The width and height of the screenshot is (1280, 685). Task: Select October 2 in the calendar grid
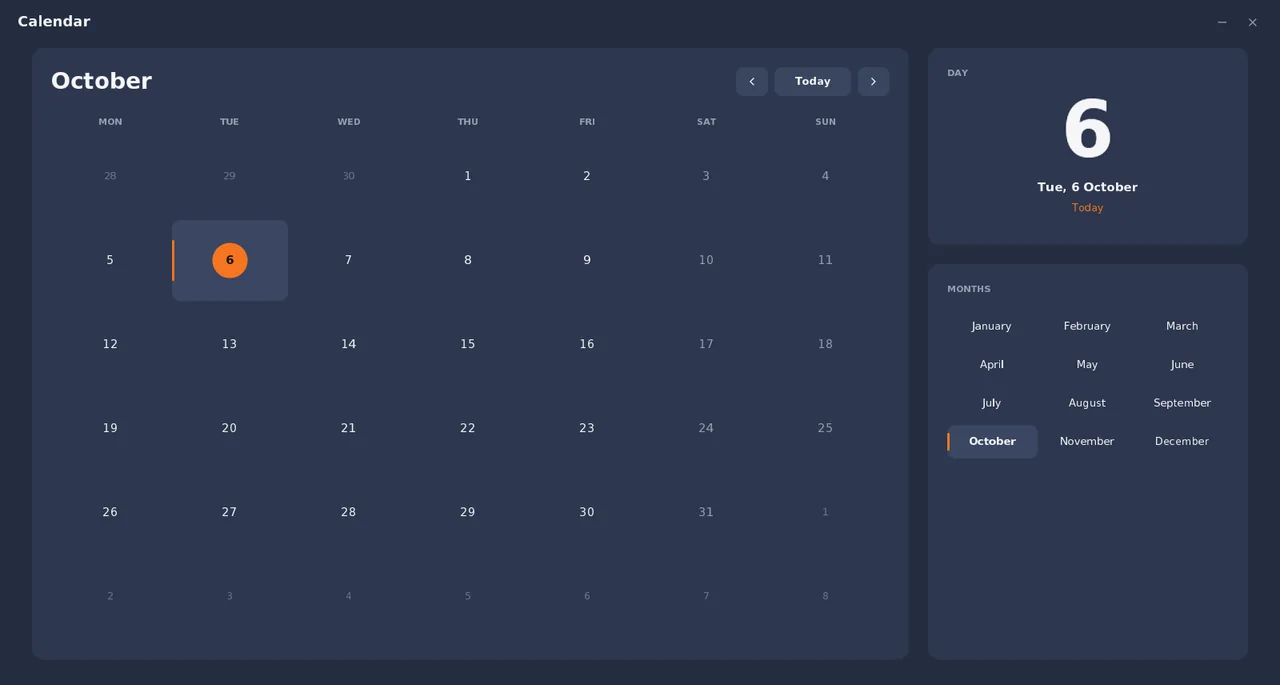tap(587, 176)
